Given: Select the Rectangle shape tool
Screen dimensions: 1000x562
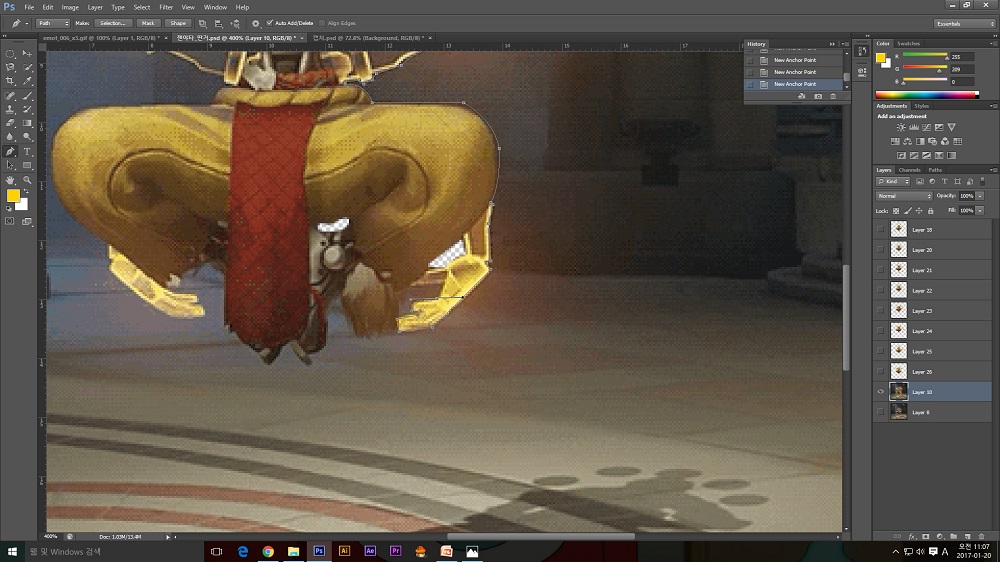Looking at the screenshot, I should coord(27,165).
